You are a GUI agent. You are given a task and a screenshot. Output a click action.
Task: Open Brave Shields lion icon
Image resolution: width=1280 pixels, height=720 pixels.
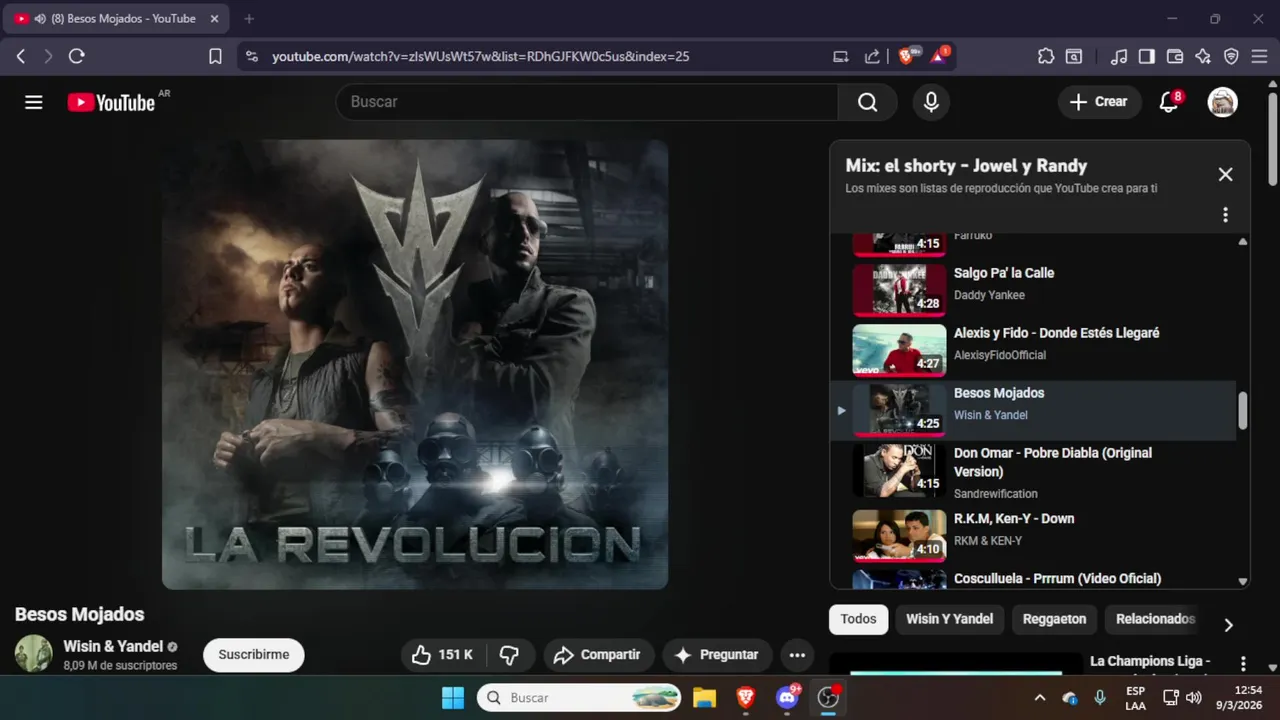pyautogui.click(x=908, y=56)
